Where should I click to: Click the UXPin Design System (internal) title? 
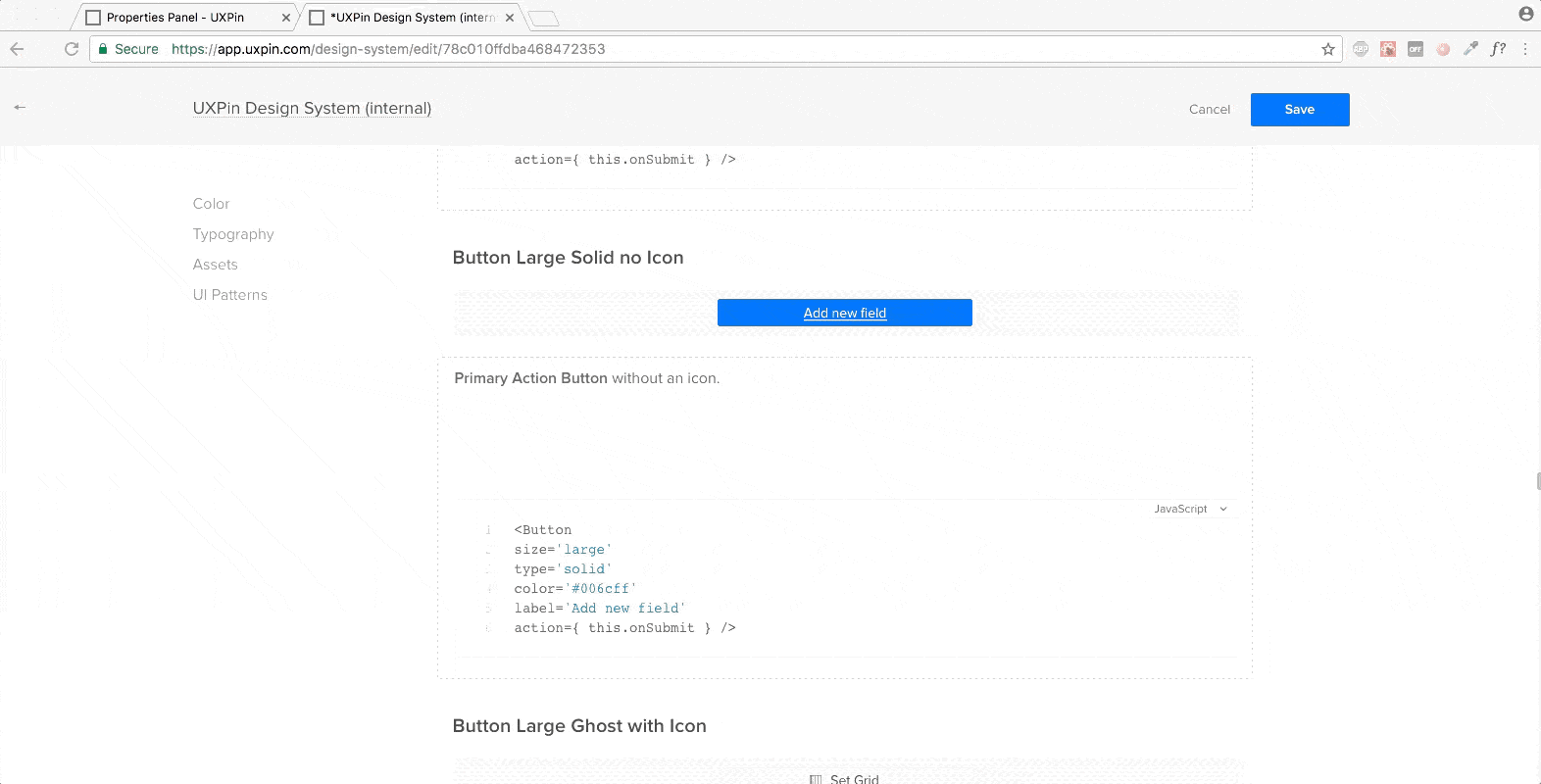pos(312,109)
